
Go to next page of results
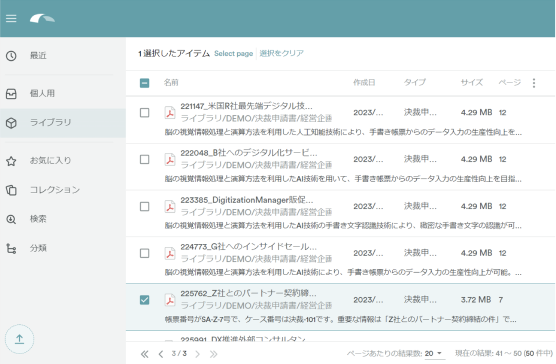[198, 354]
